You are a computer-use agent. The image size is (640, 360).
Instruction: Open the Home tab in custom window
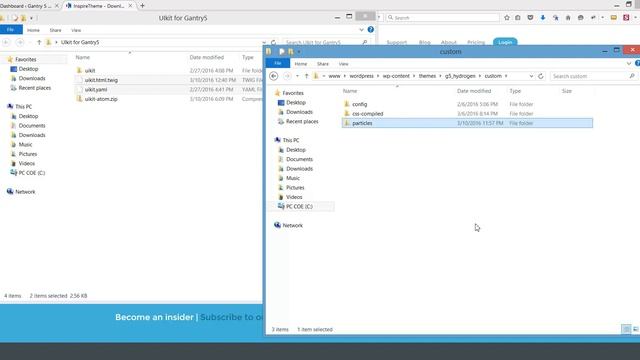point(301,64)
